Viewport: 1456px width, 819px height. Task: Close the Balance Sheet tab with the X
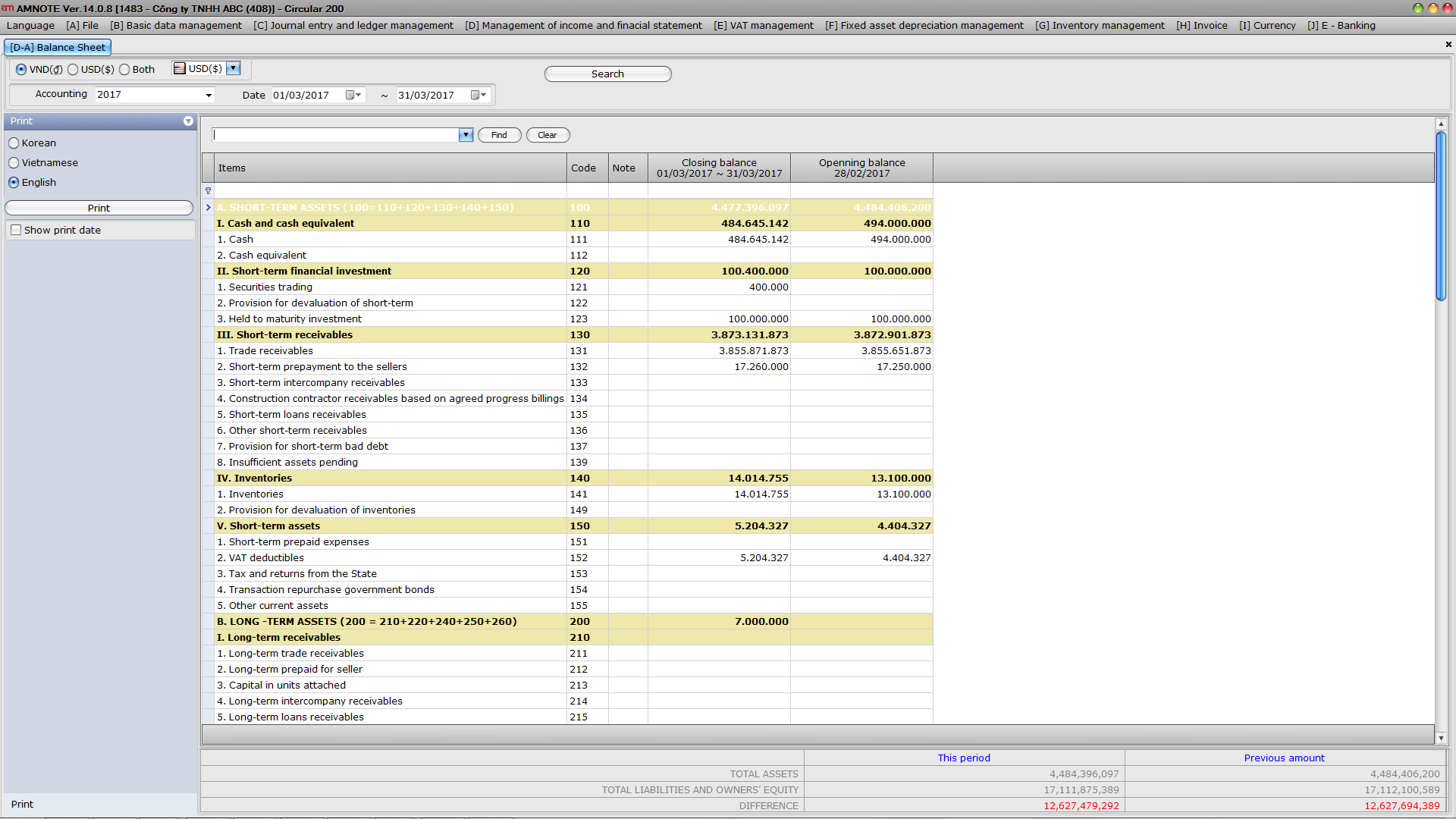click(x=1448, y=45)
